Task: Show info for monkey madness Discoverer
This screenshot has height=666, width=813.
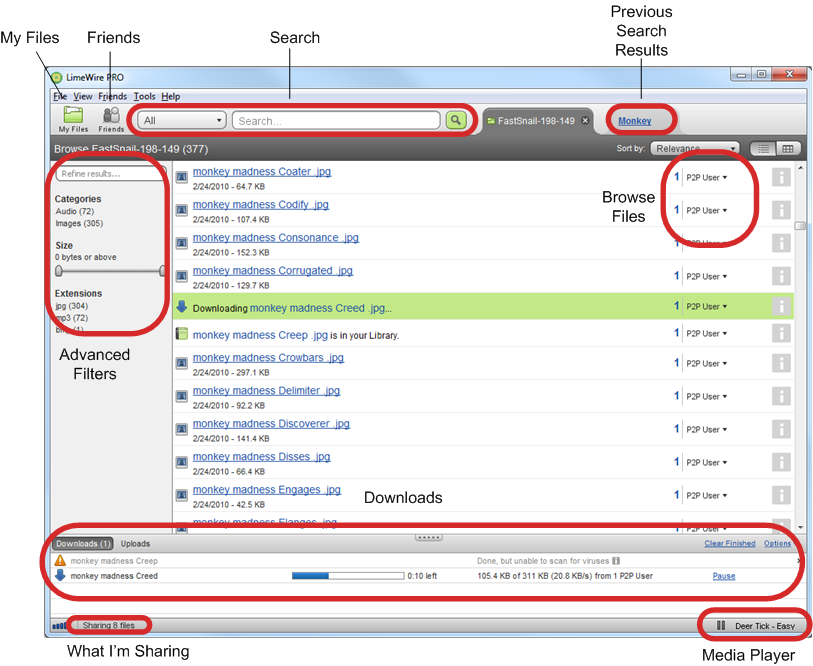Action: (781, 429)
